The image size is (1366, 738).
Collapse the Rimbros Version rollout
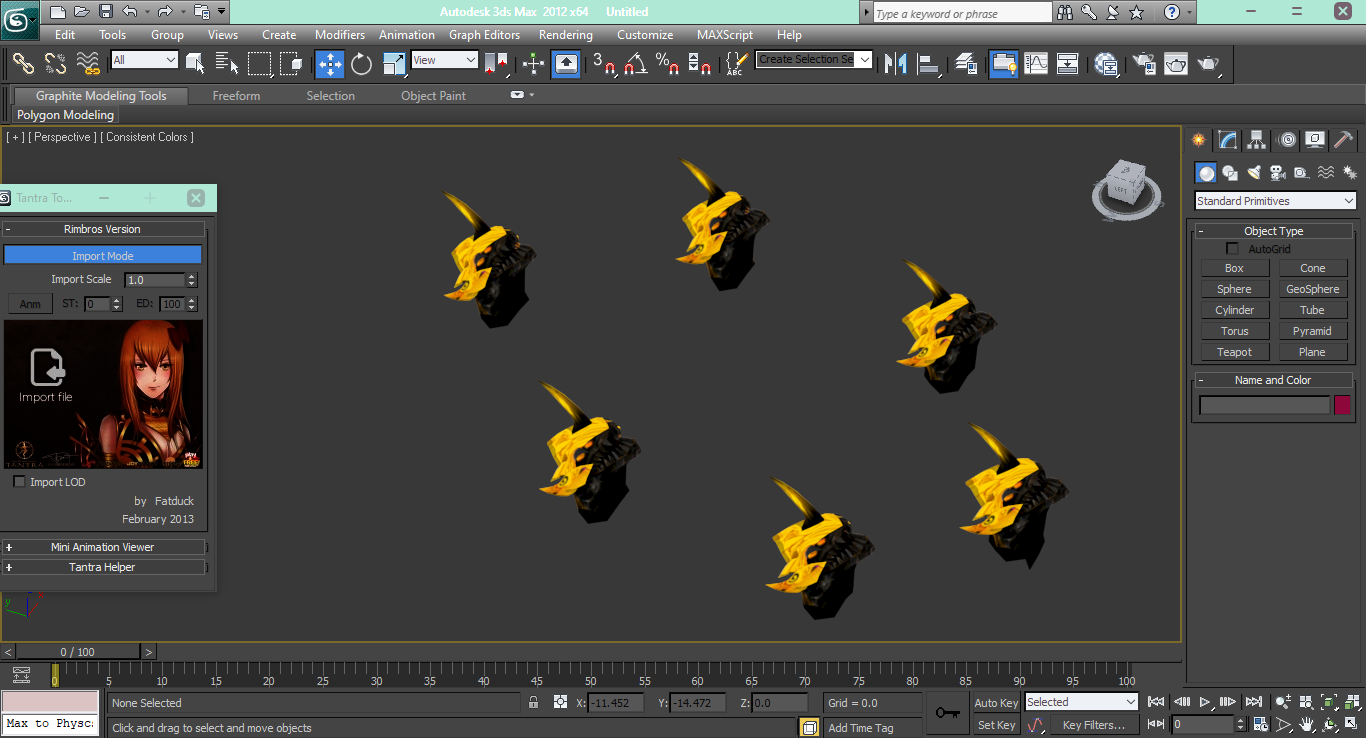pos(103,229)
